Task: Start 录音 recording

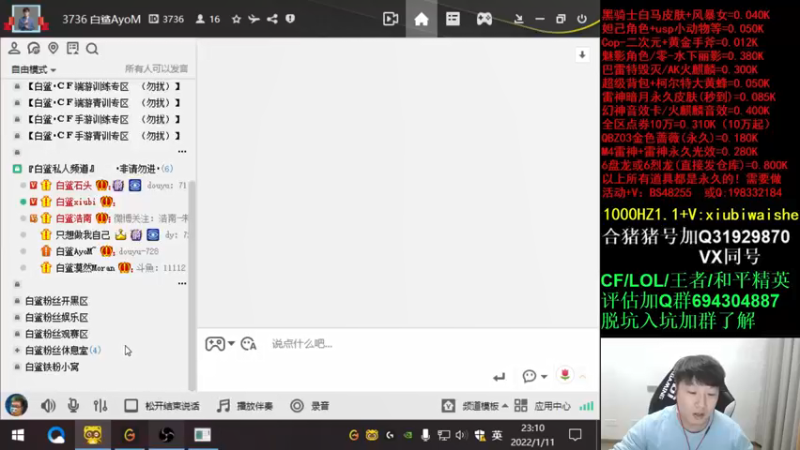Action: (310, 406)
